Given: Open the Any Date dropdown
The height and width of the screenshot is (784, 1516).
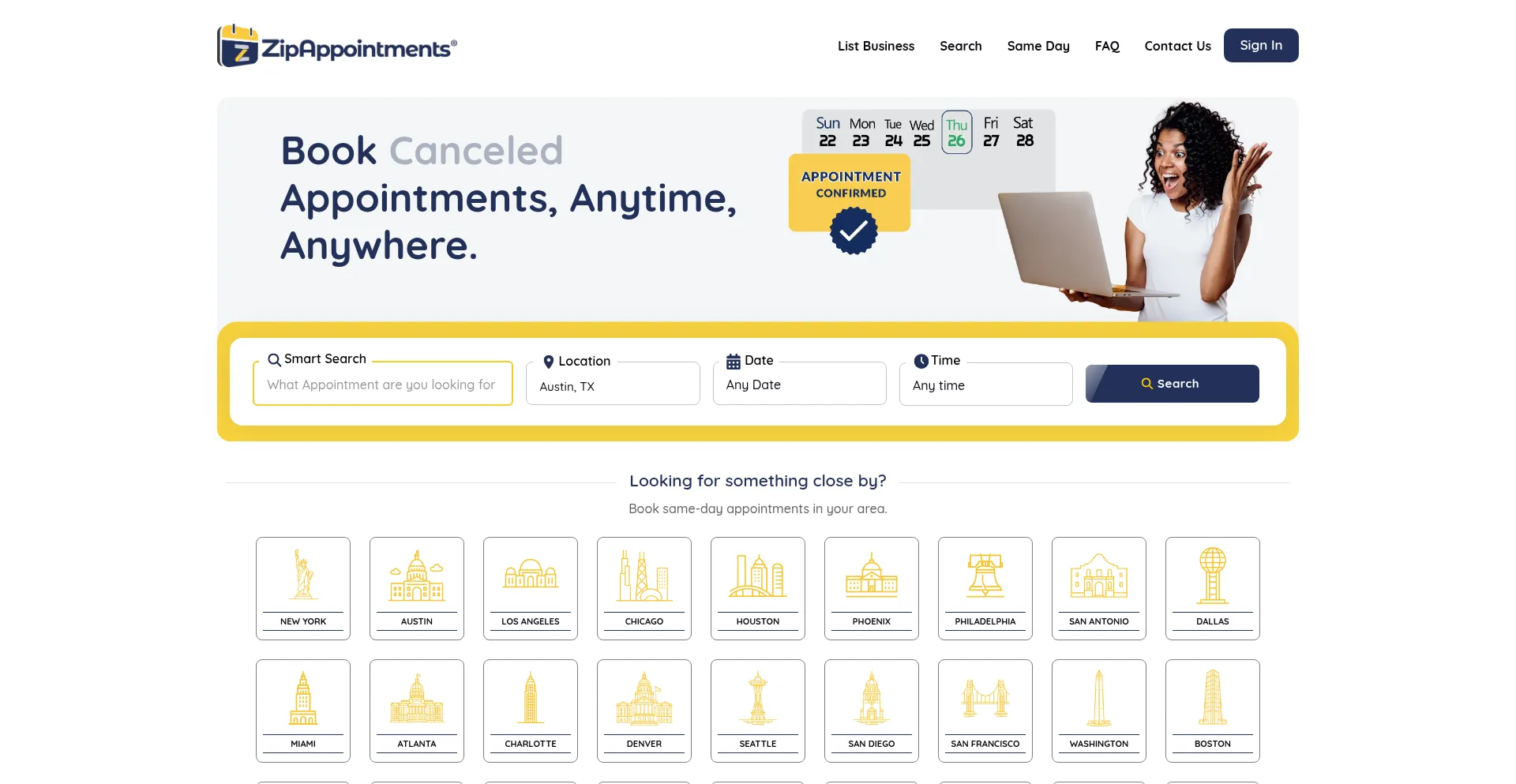Looking at the screenshot, I should click(x=800, y=384).
